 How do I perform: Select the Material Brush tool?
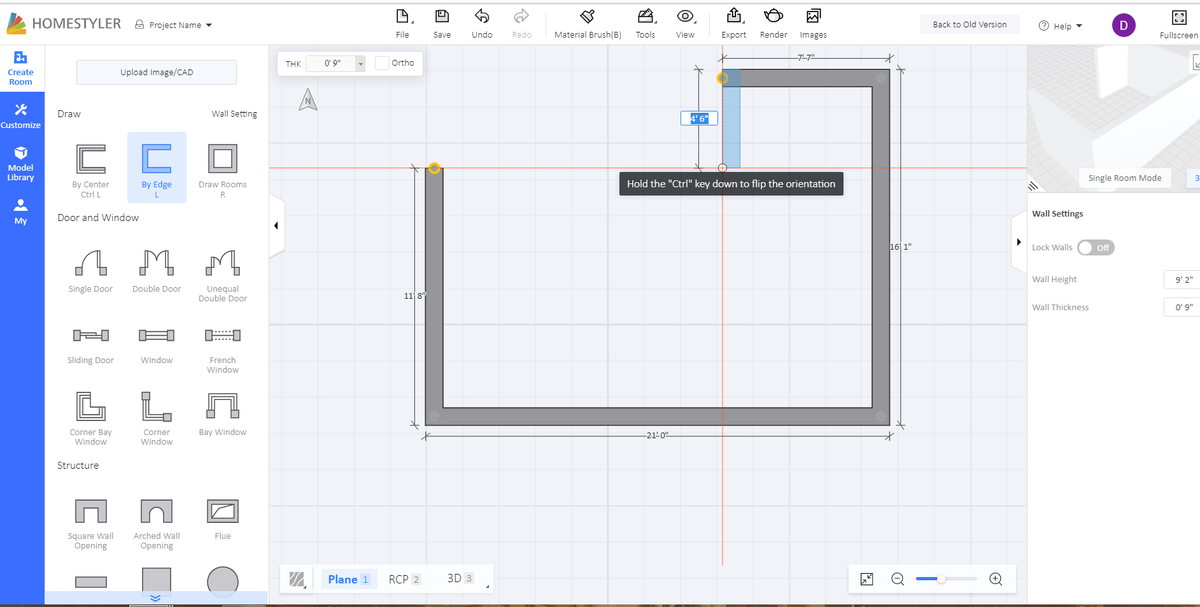point(588,16)
